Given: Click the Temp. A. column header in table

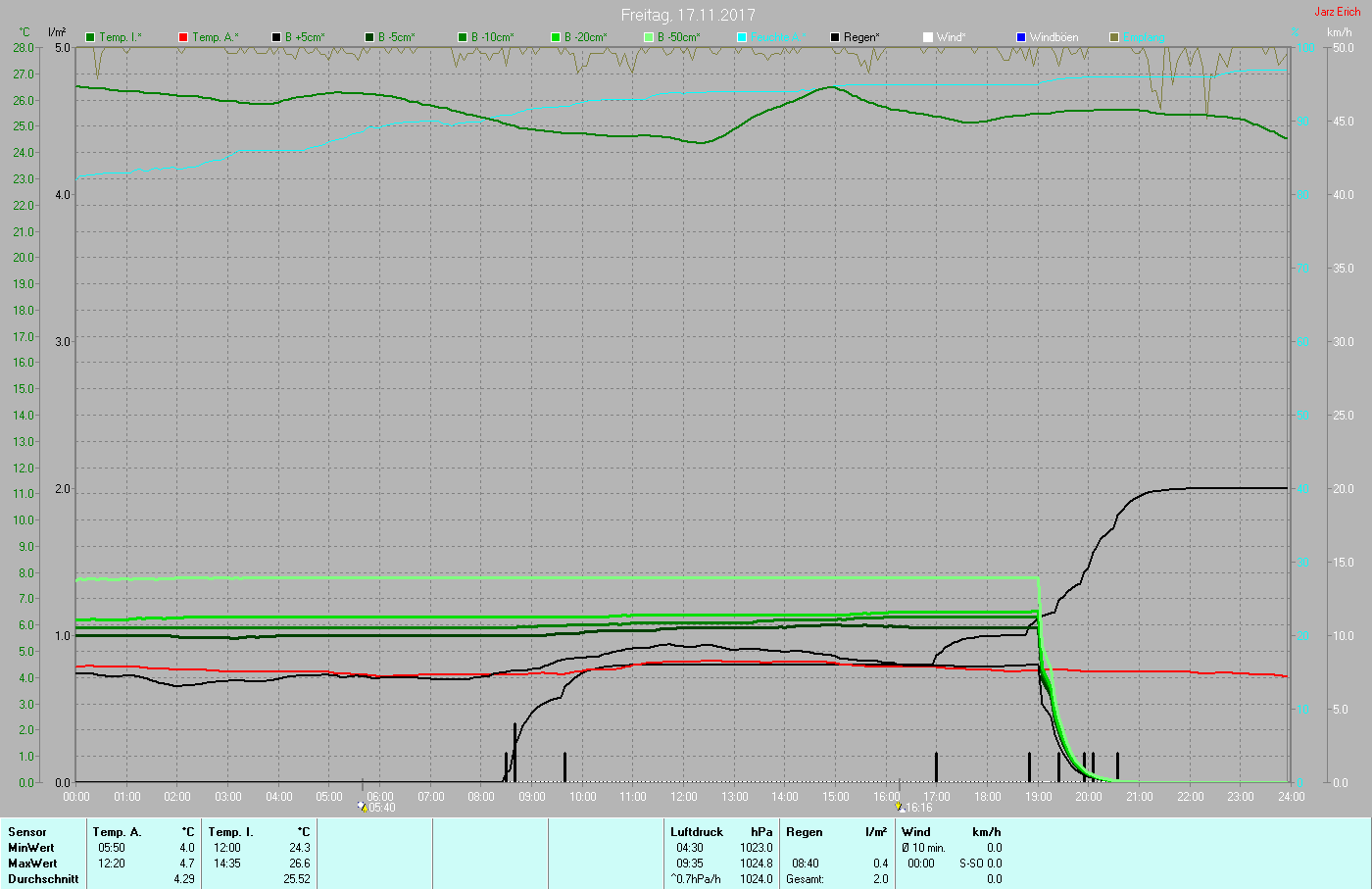Looking at the screenshot, I should 117,832.
